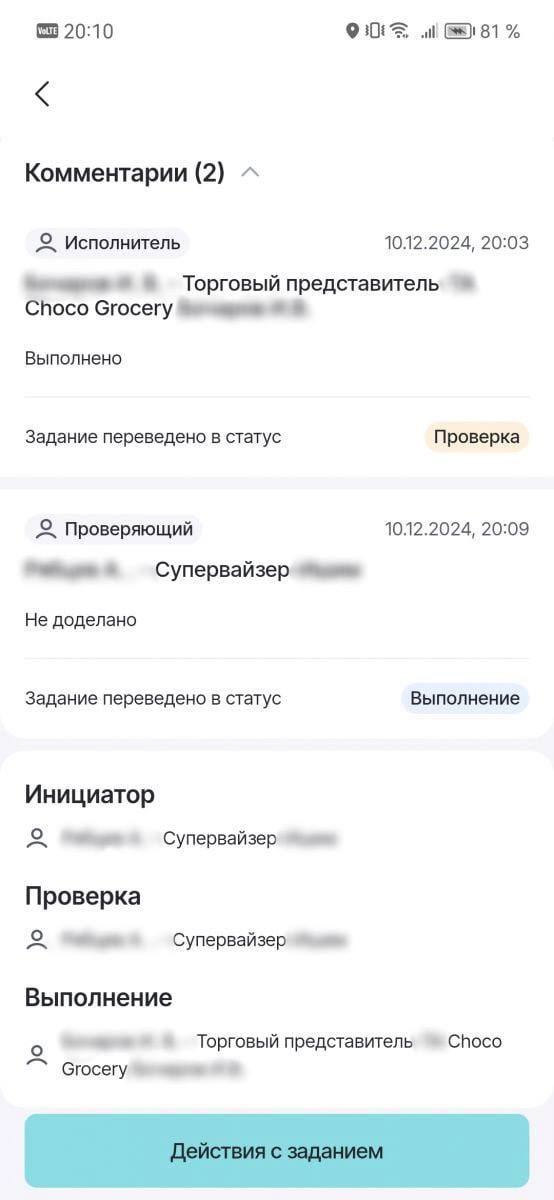Viewport: 554px width, 1200px height.
Task: Open the Выполнено comment text
Action: (73, 358)
